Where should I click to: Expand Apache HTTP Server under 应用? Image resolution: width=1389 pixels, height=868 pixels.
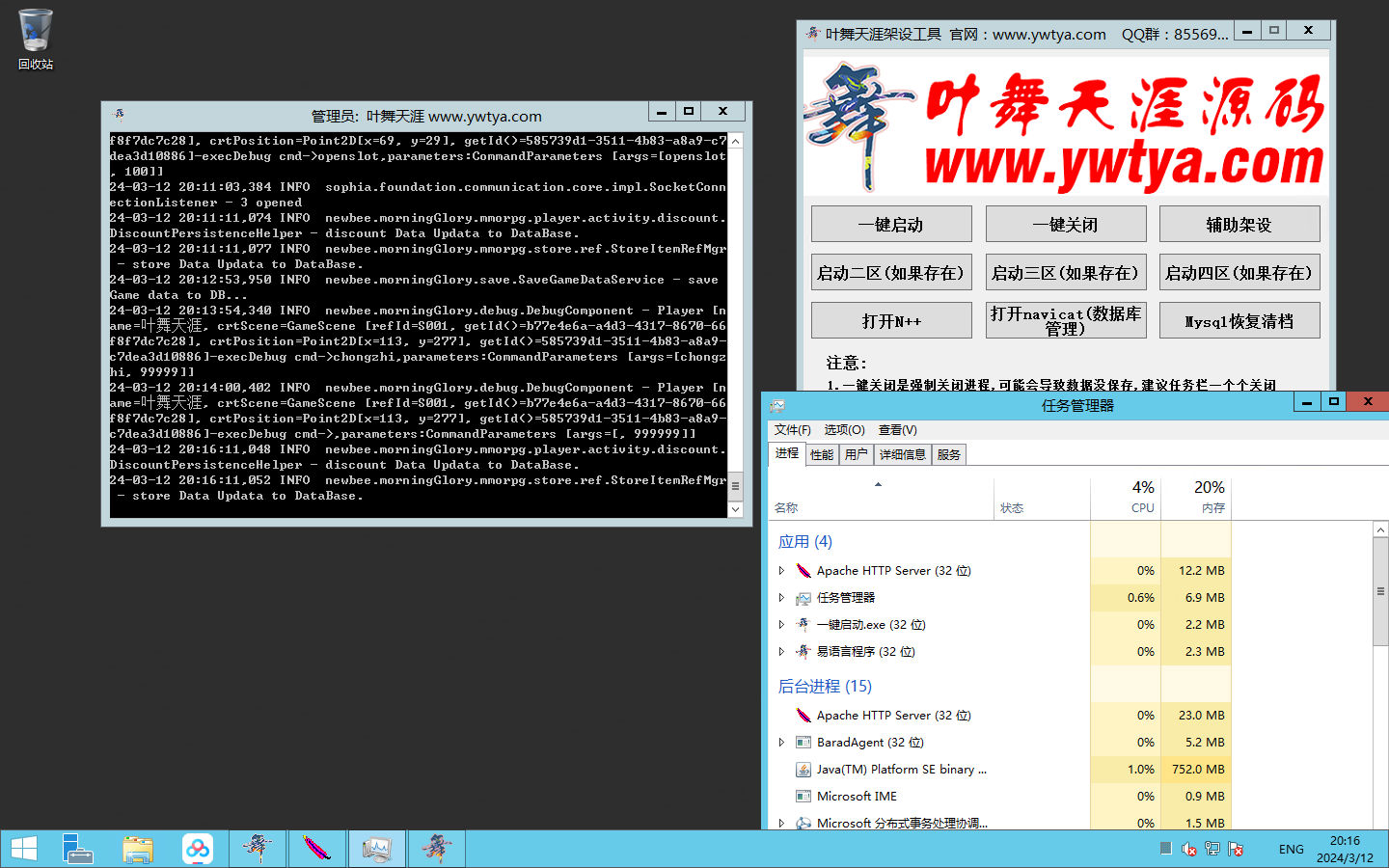click(x=781, y=571)
